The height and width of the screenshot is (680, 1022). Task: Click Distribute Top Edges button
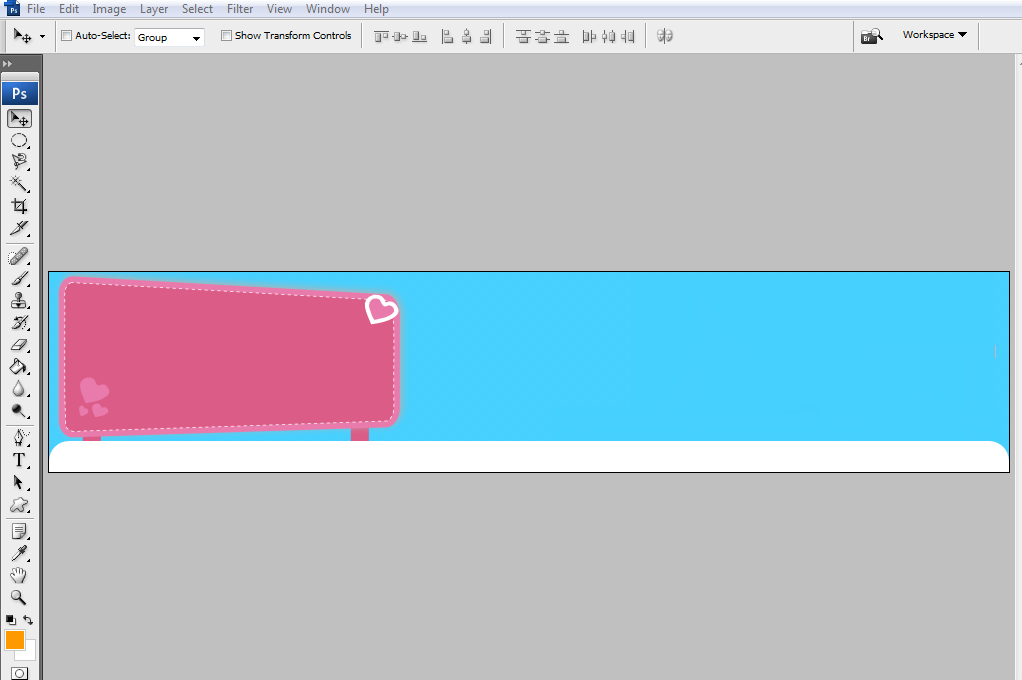point(523,37)
